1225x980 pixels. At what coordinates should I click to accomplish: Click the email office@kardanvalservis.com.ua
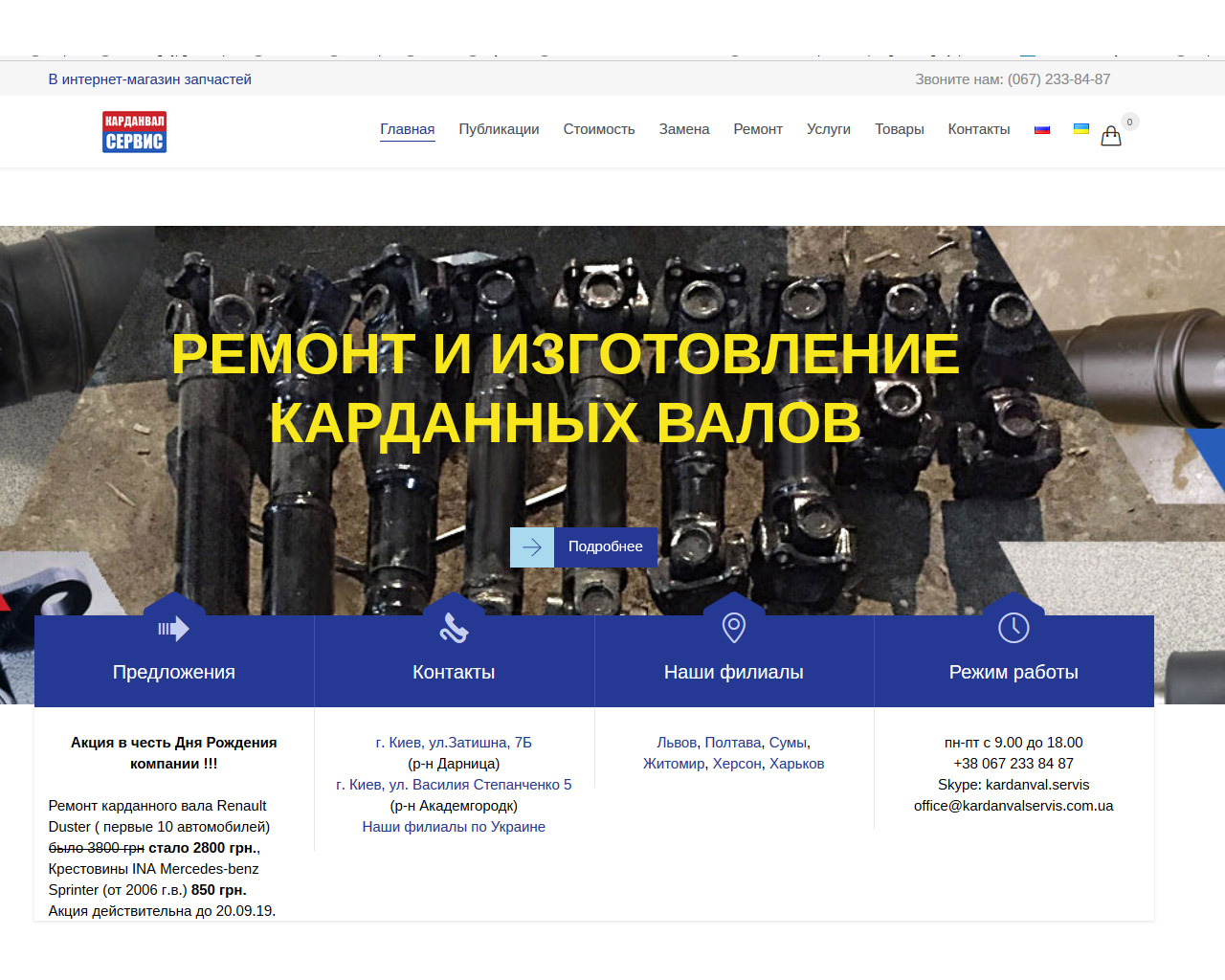pyautogui.click(x=1013, y=806)
